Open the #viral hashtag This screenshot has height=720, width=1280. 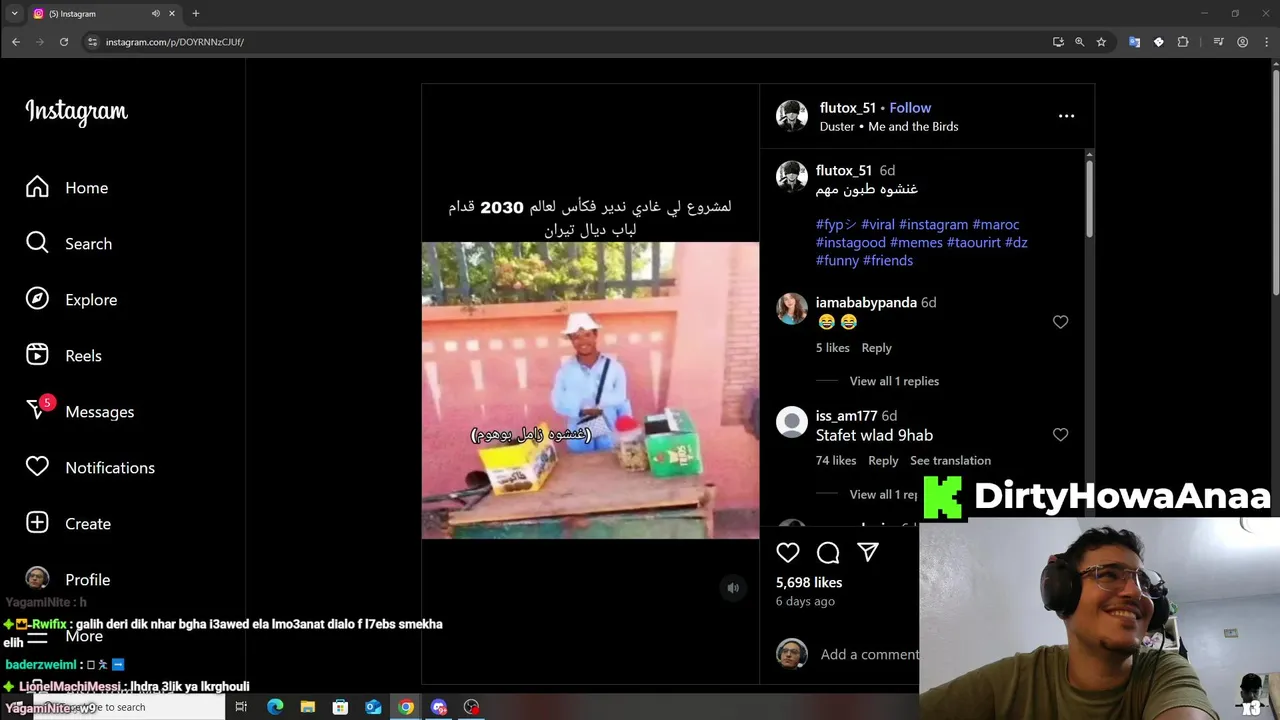(x=878, y=225)
